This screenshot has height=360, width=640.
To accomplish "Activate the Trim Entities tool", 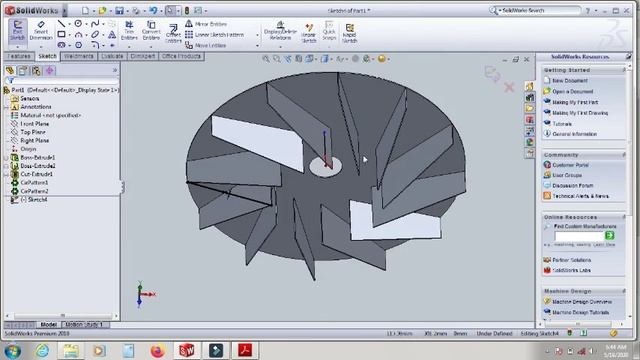I will [129, 31].
